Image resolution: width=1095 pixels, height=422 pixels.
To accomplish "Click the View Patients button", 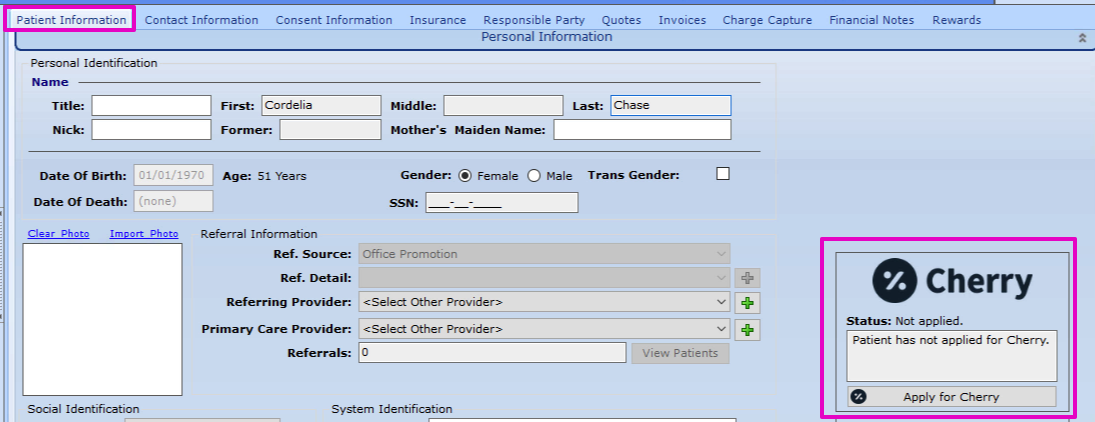I will (x=680, y=353).
